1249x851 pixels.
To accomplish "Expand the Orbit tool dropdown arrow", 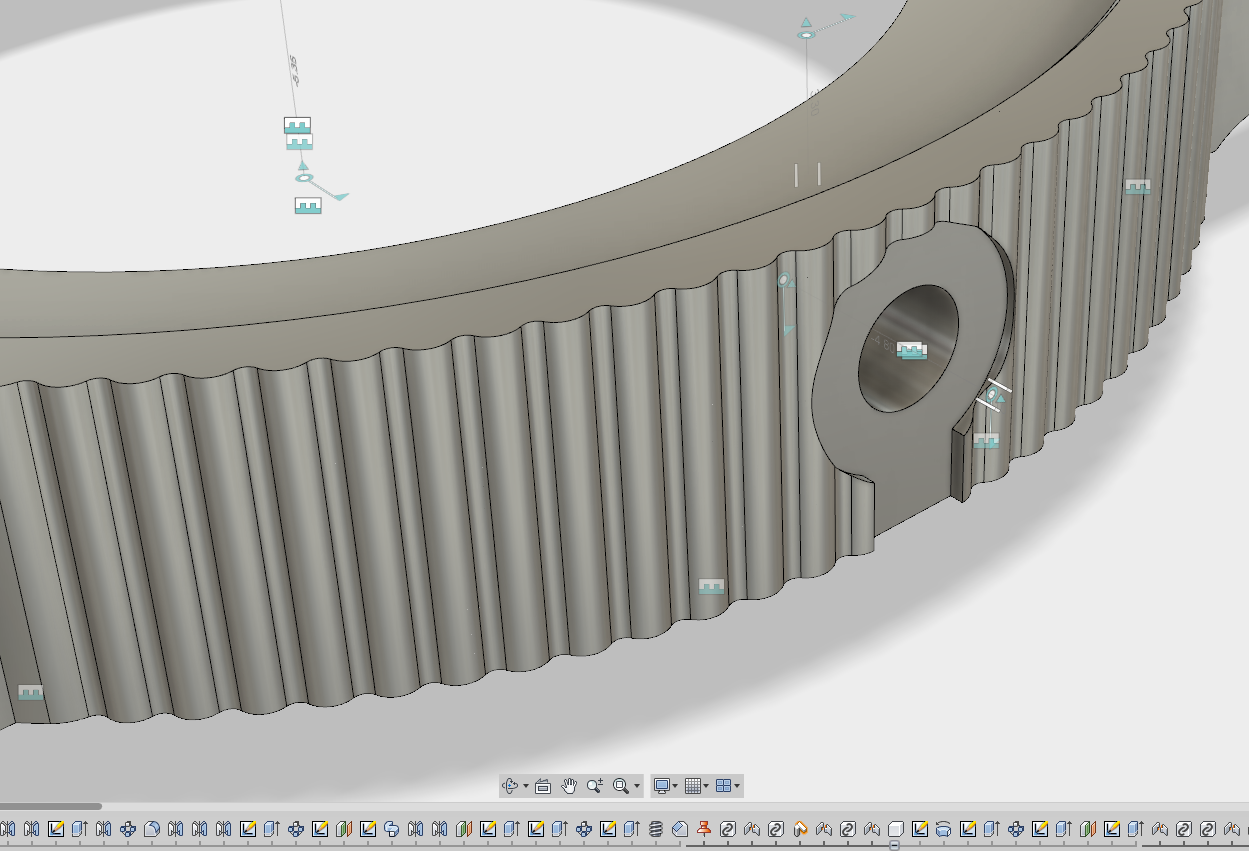I will coord(525,785).
